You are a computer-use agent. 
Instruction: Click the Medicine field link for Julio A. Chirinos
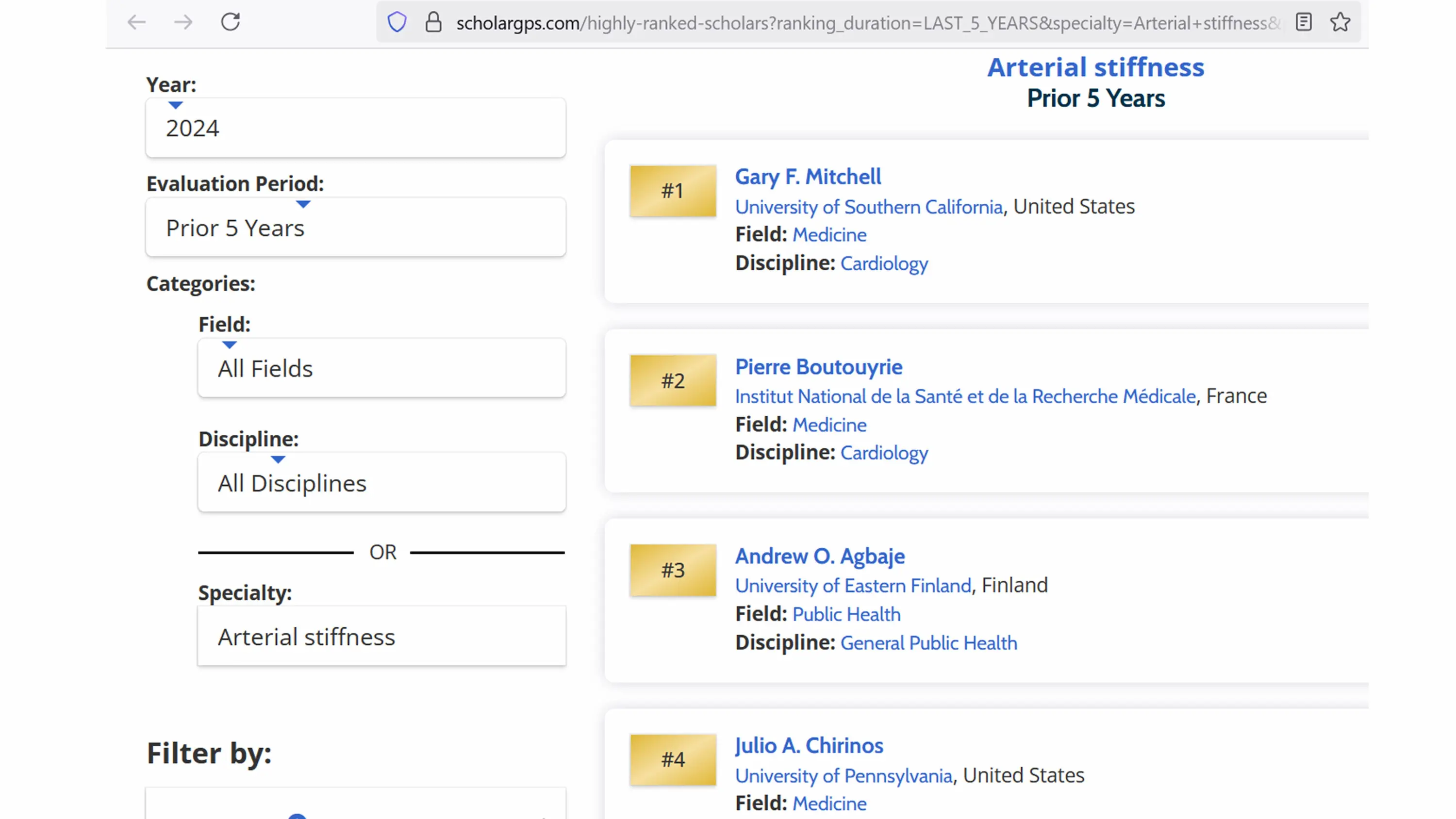pos(829,803)
